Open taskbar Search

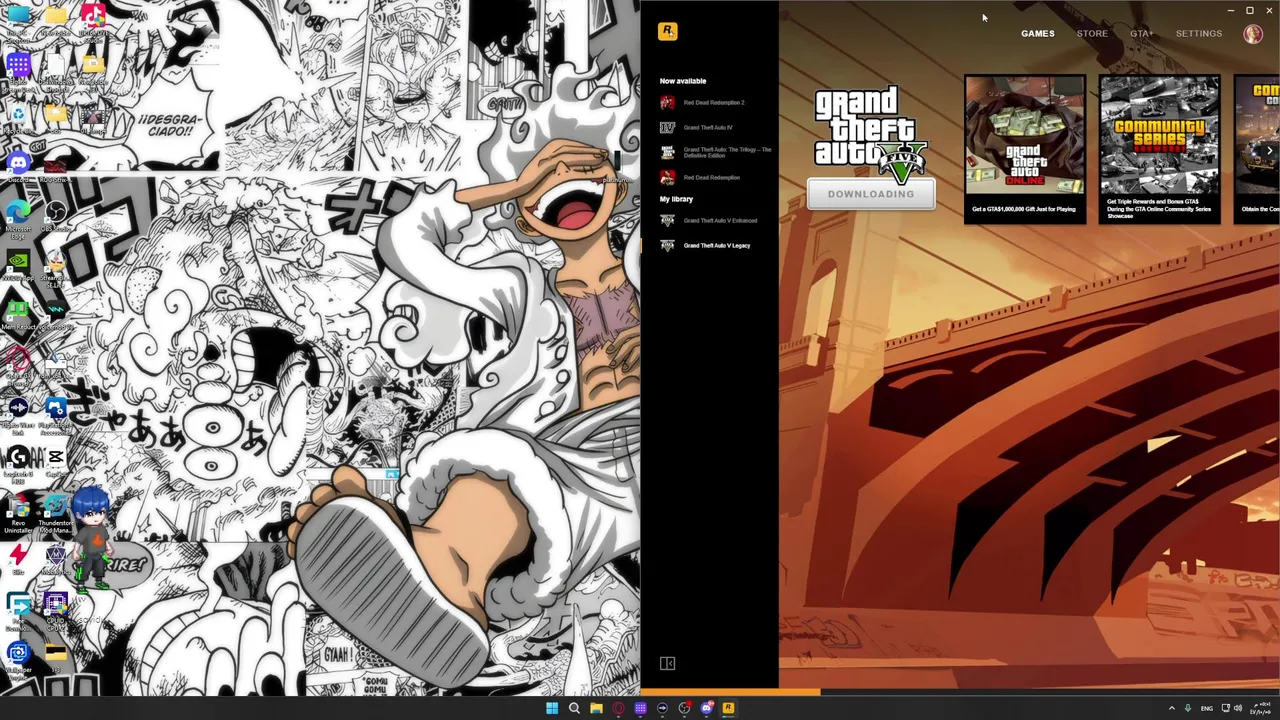click(574, 708)
